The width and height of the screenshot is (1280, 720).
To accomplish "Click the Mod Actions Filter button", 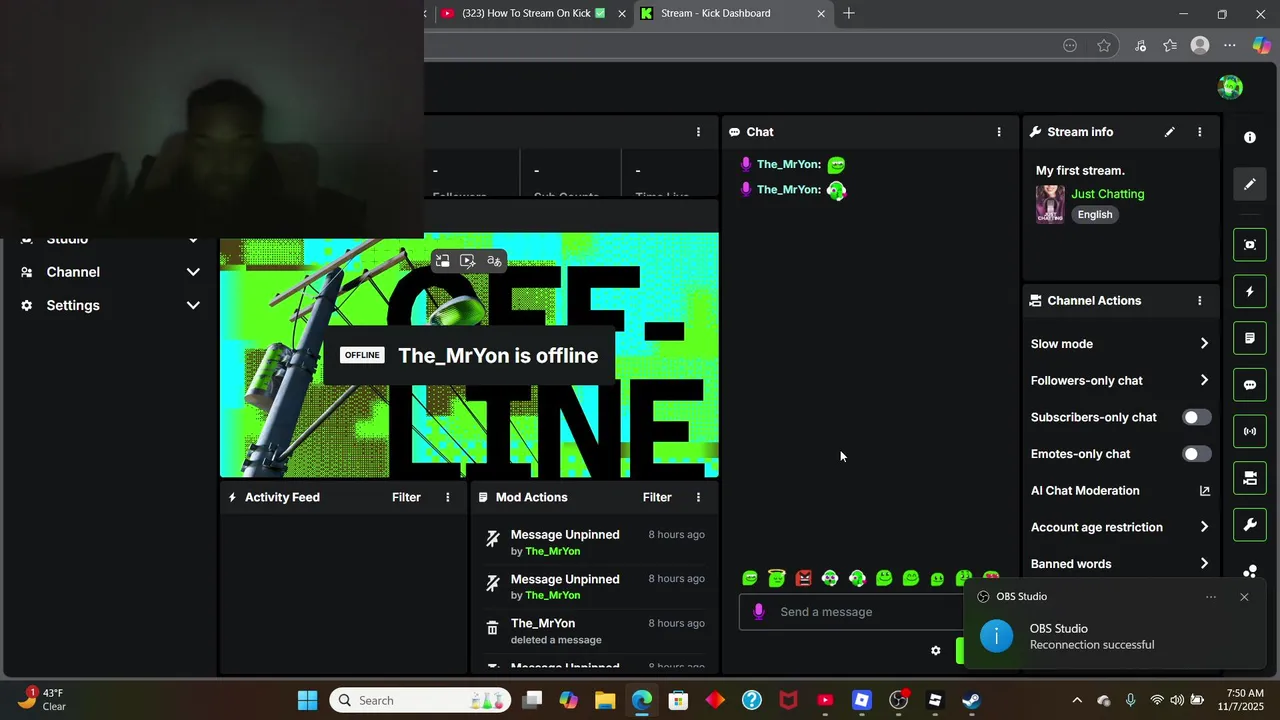I will point(657,497).
